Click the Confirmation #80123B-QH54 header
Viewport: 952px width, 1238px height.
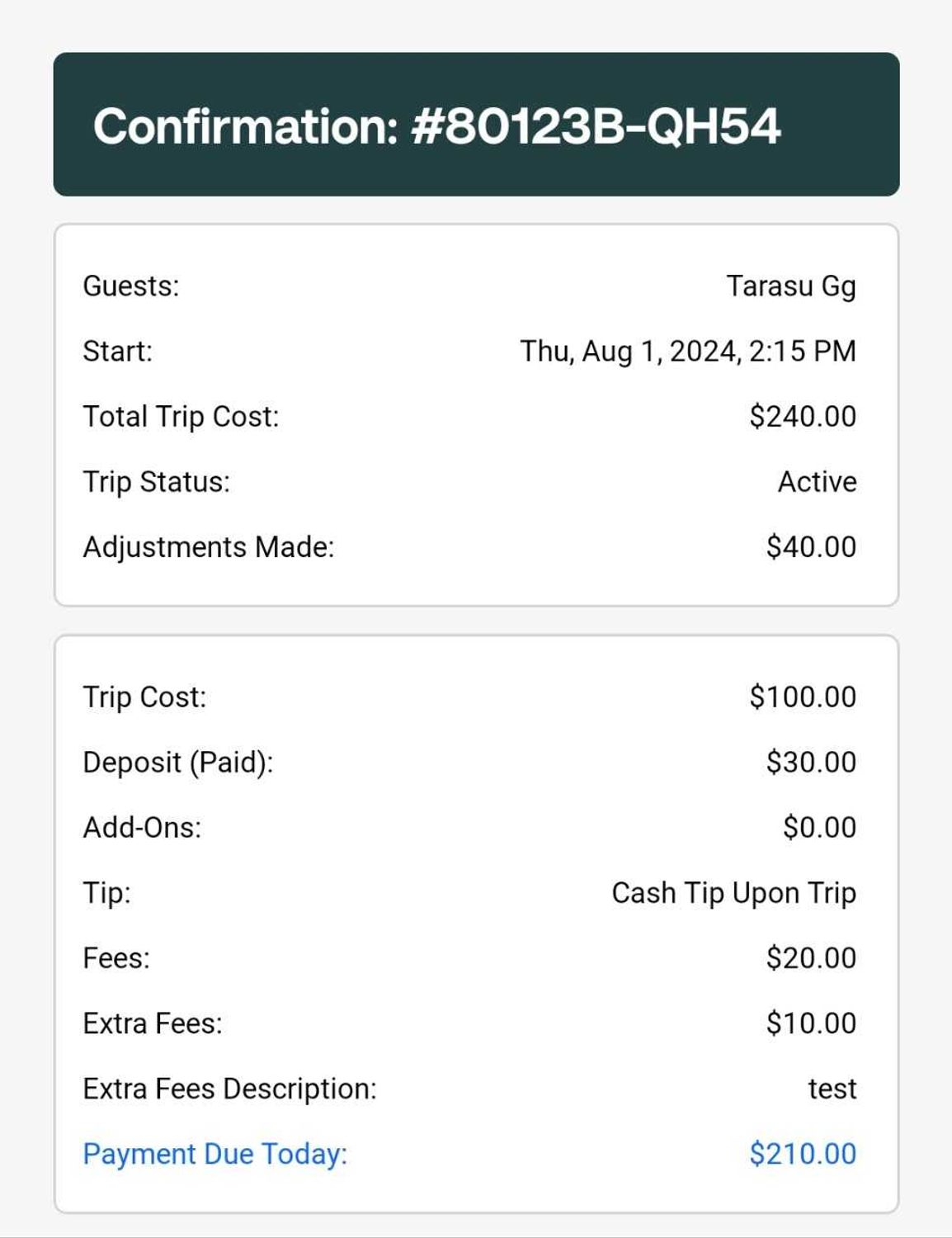436,126
